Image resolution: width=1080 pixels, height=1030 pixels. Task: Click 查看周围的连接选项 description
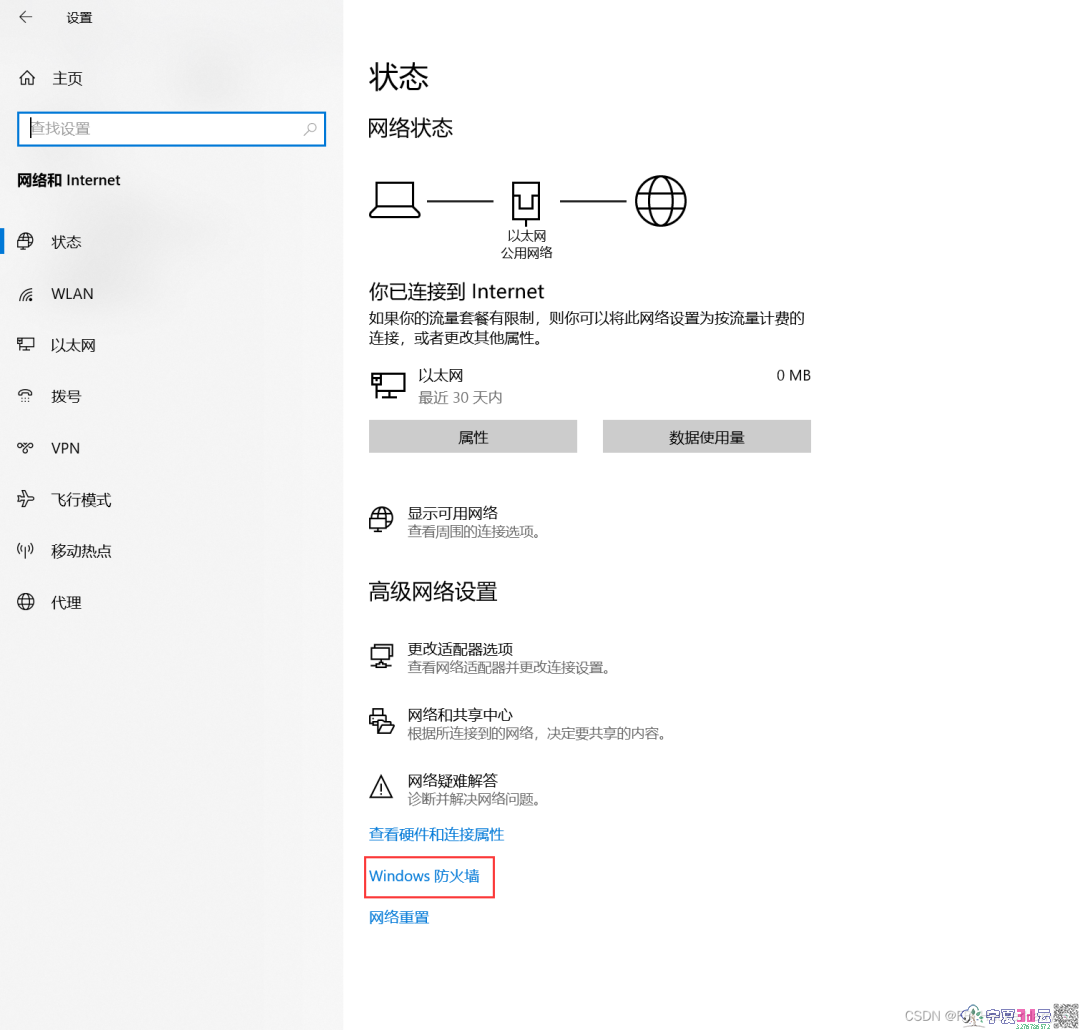click(x=473, y=531)
